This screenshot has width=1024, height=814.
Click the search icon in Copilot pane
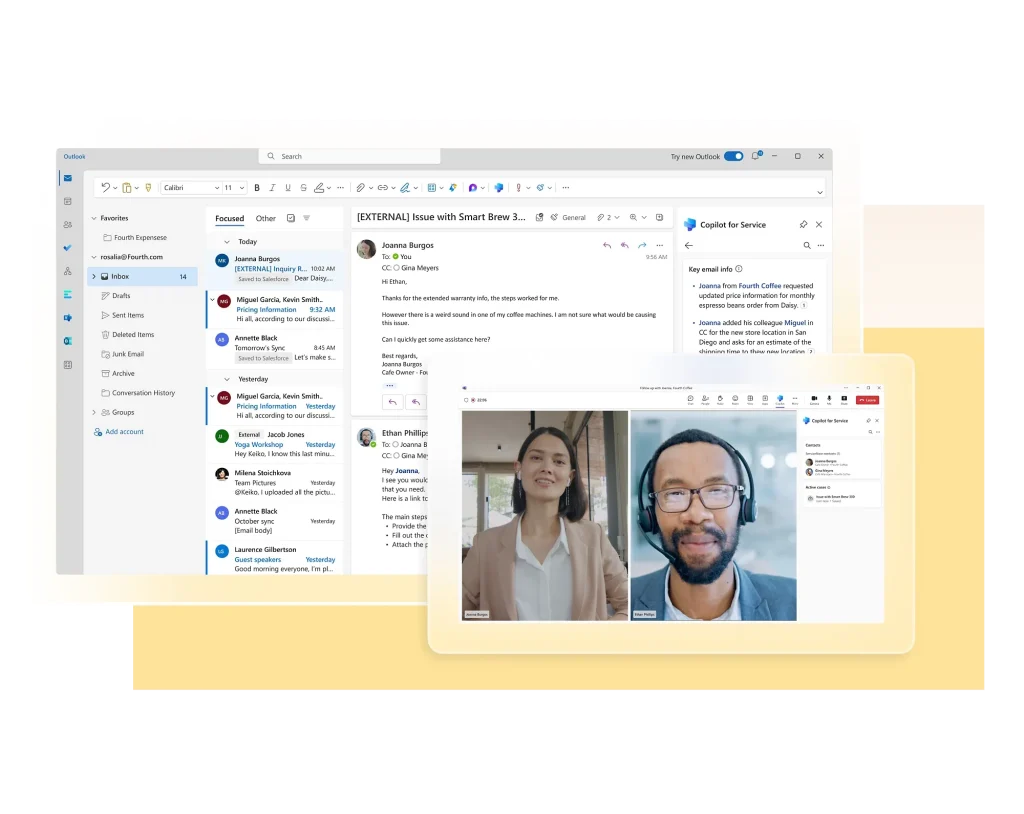click(x=807, y=245)
